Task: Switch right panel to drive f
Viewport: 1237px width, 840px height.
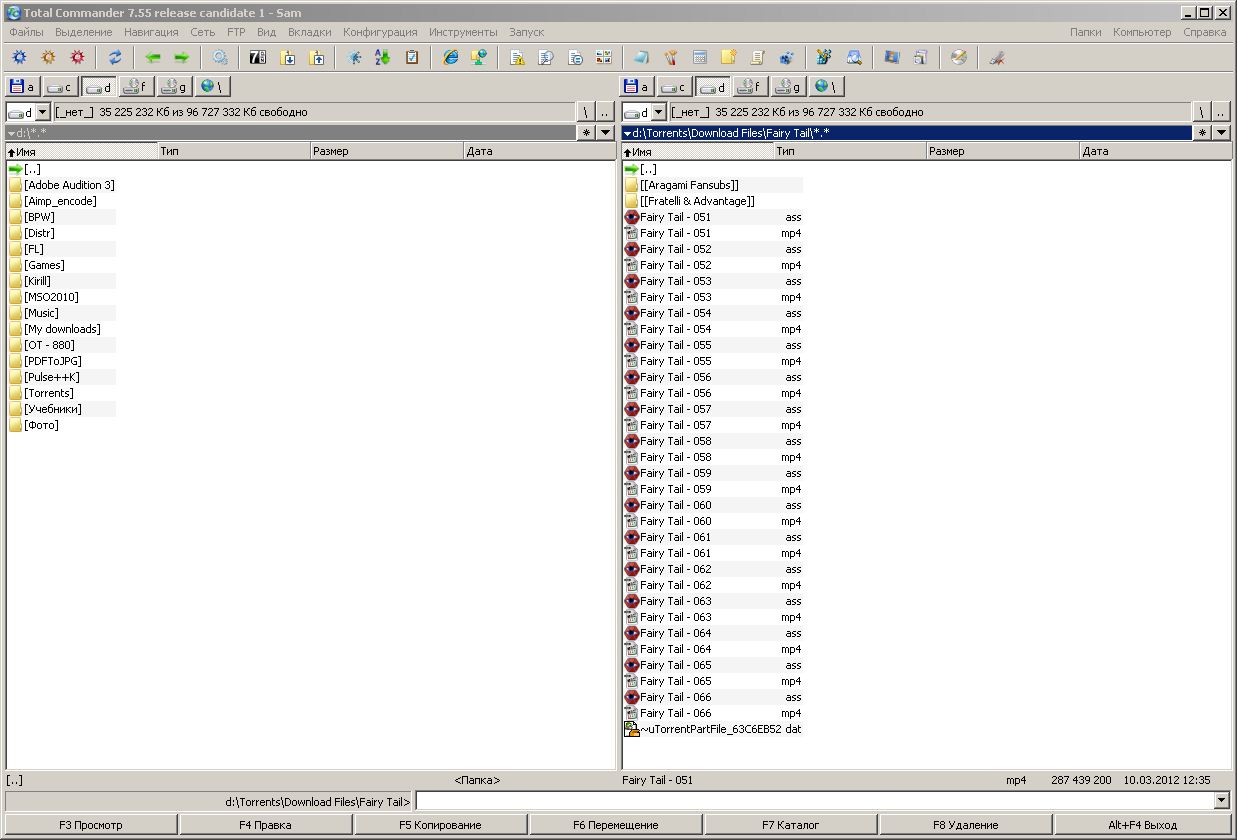Action: click(750, 87)
